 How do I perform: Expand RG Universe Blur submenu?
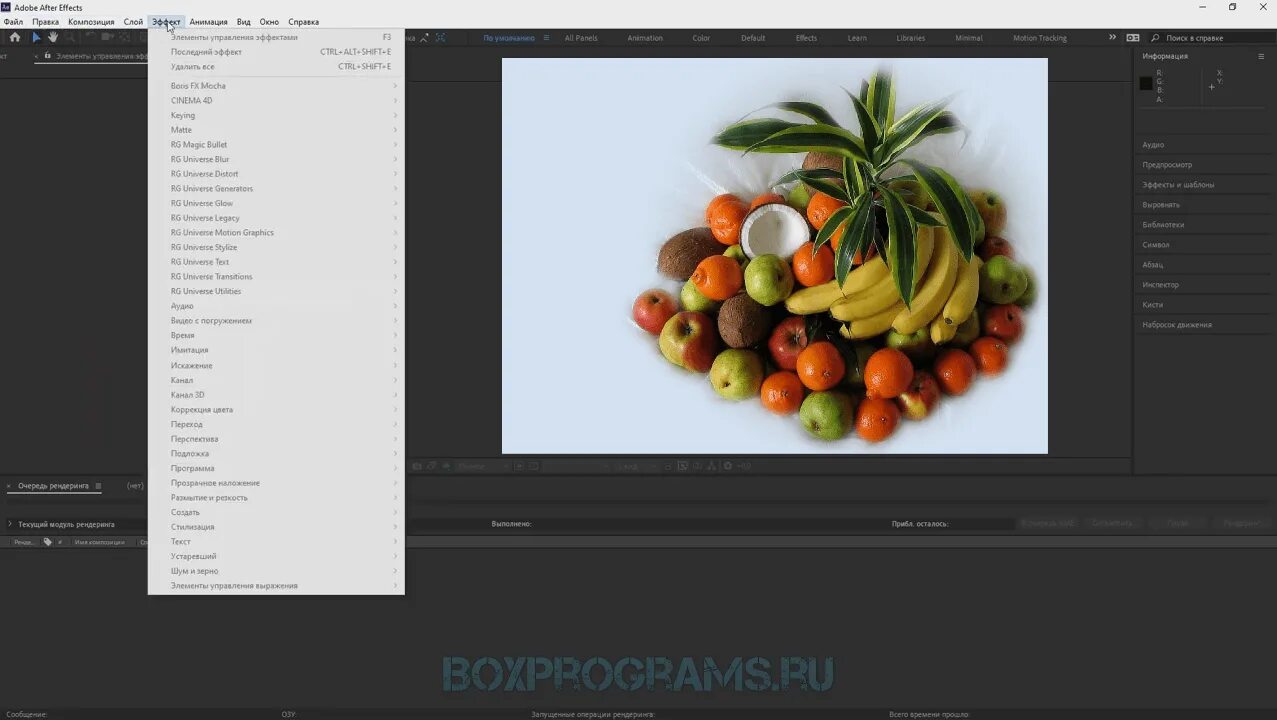276,159
